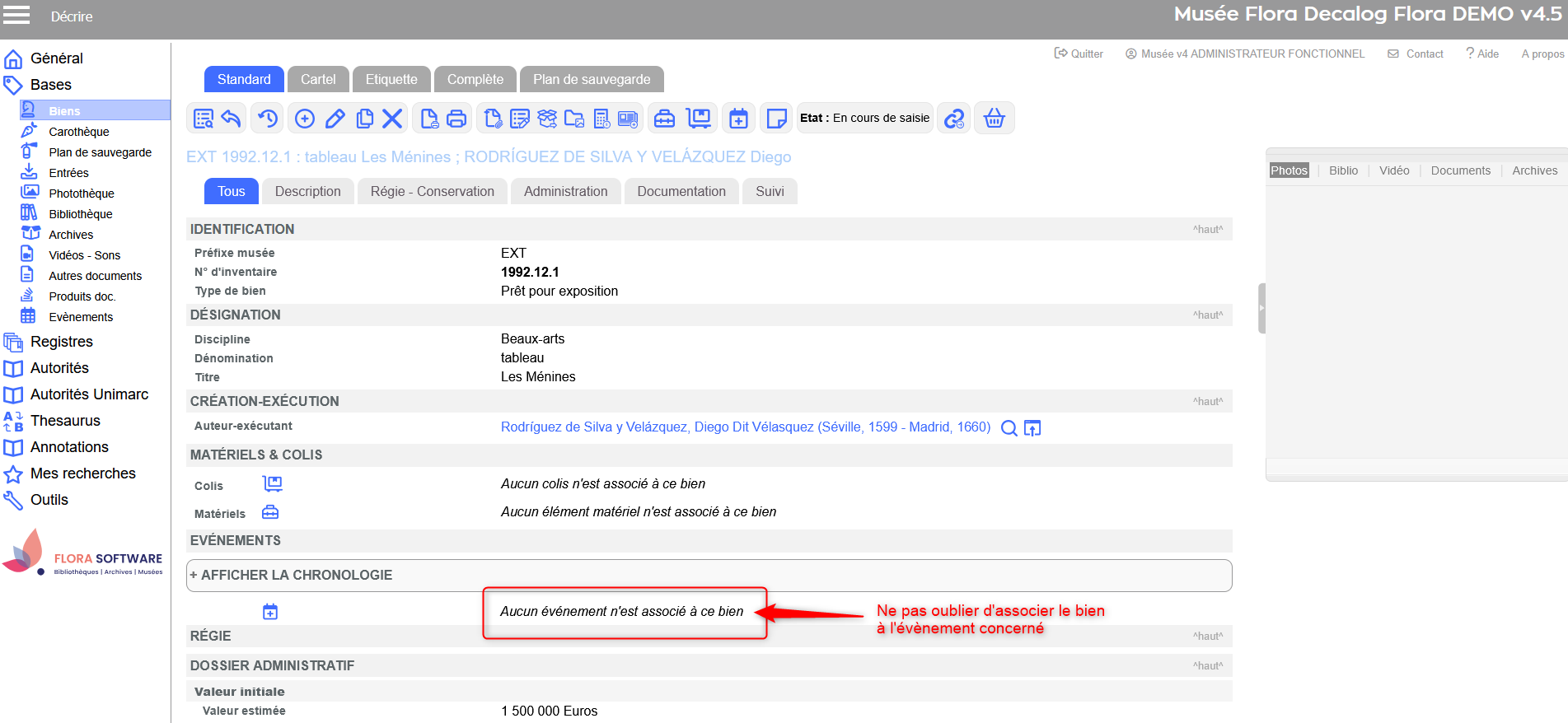Viewport: 1568px width, 723px height.
Task: Switch to Biblio in the media panel
Action: click(x=1343, y=170)
